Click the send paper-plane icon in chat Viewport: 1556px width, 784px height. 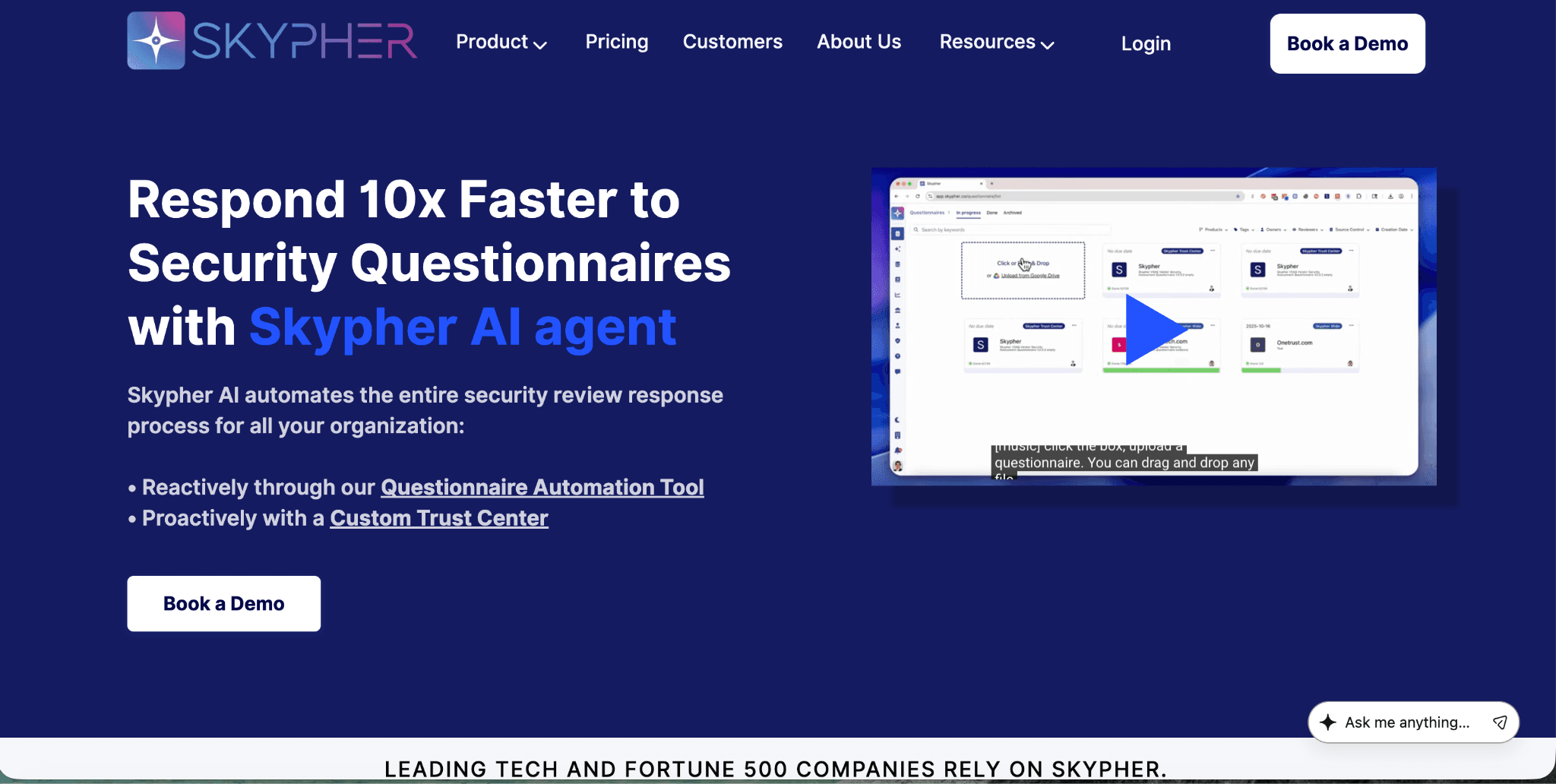coord(1500,722)
